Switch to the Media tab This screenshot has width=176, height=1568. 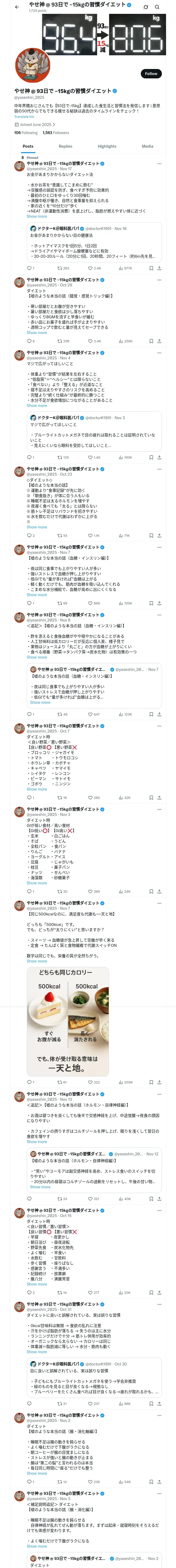click(148, 147)
